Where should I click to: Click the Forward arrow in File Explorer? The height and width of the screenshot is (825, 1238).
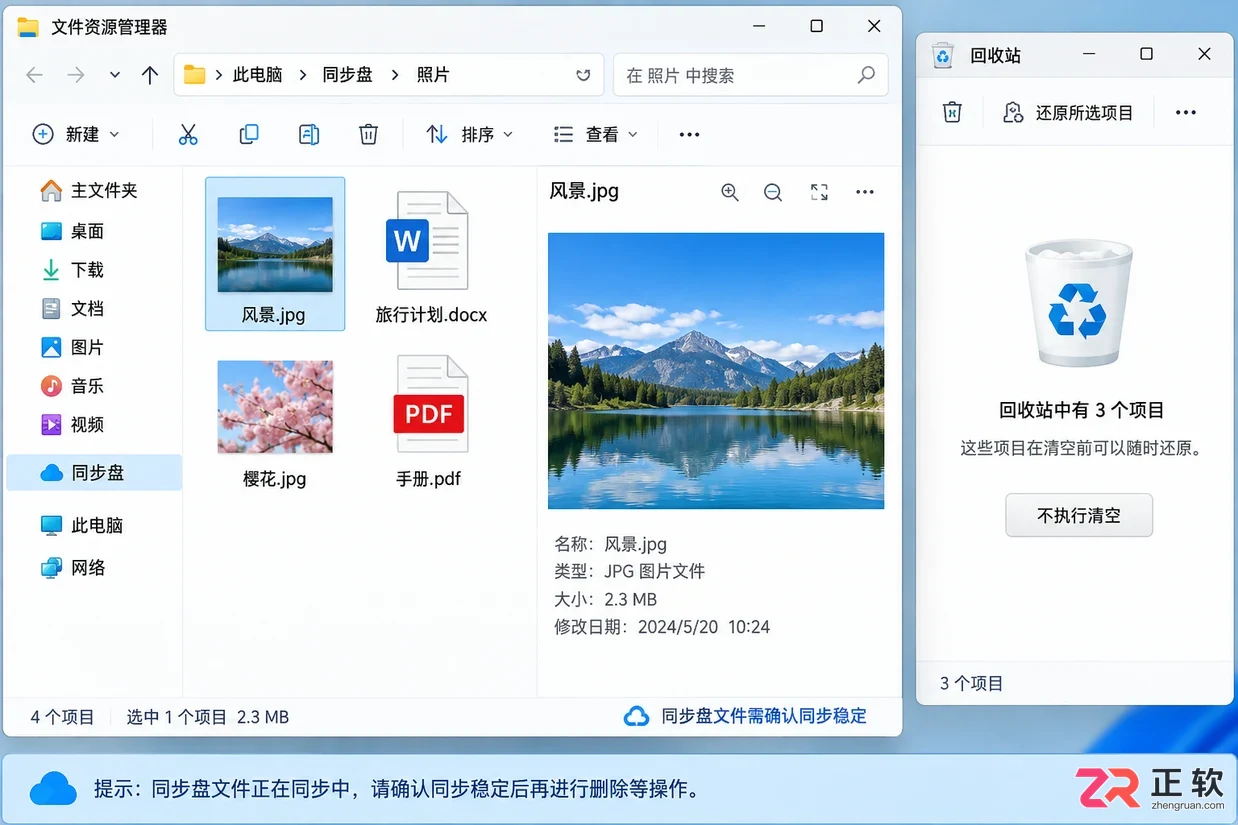(76, 75)
